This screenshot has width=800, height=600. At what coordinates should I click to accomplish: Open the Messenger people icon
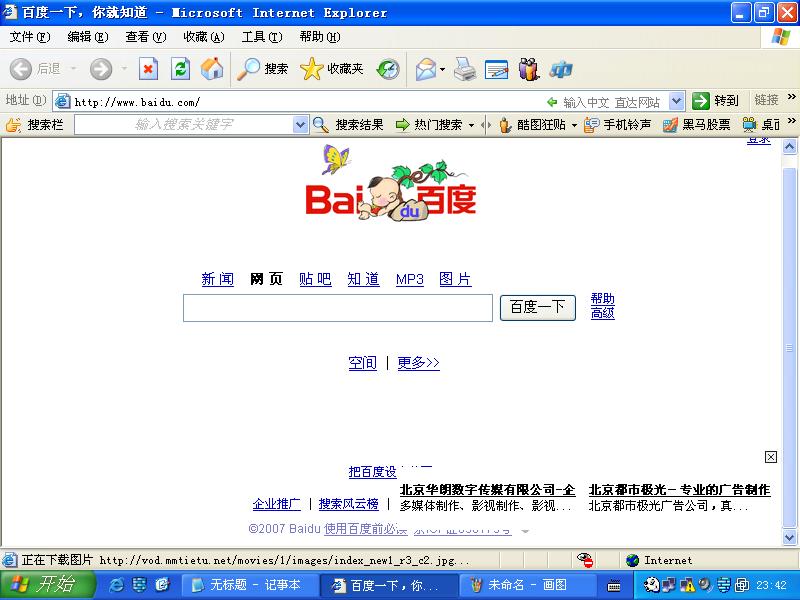click(x=529, y=68)
